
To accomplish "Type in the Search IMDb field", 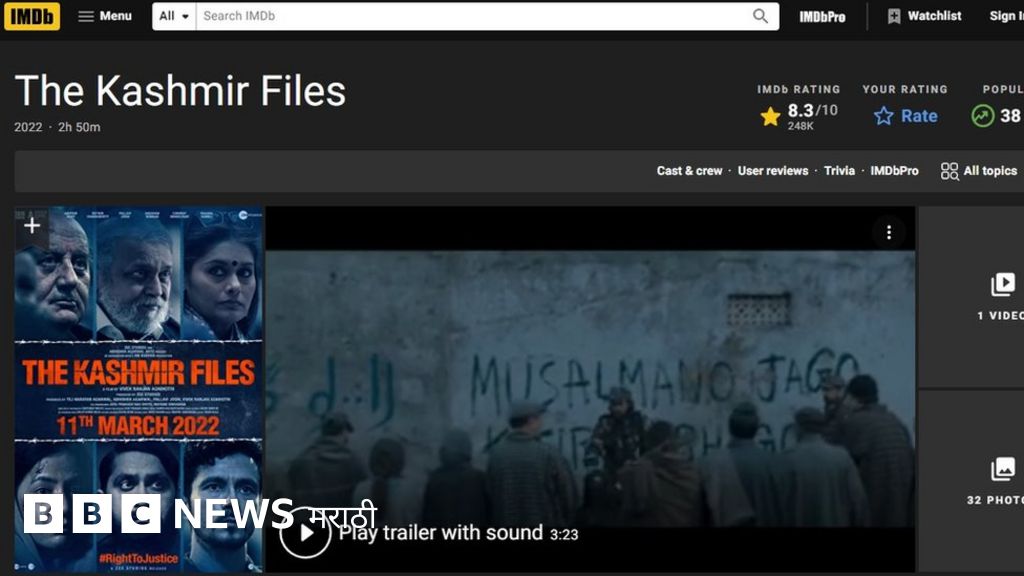I will point(470,16).
